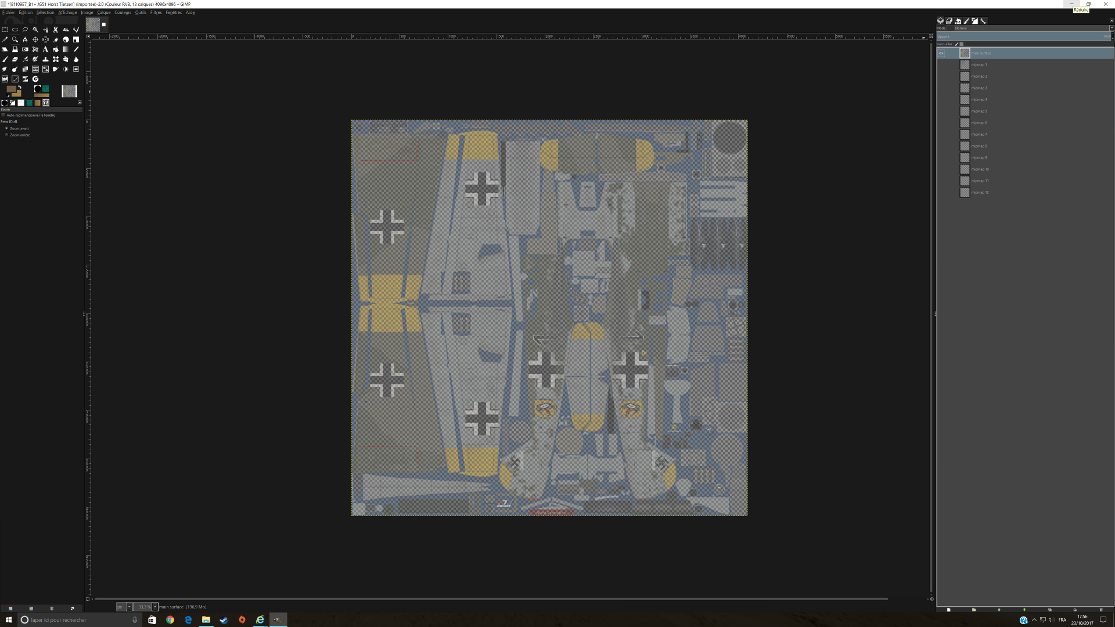Open the Fichier menu

[8, 12]
